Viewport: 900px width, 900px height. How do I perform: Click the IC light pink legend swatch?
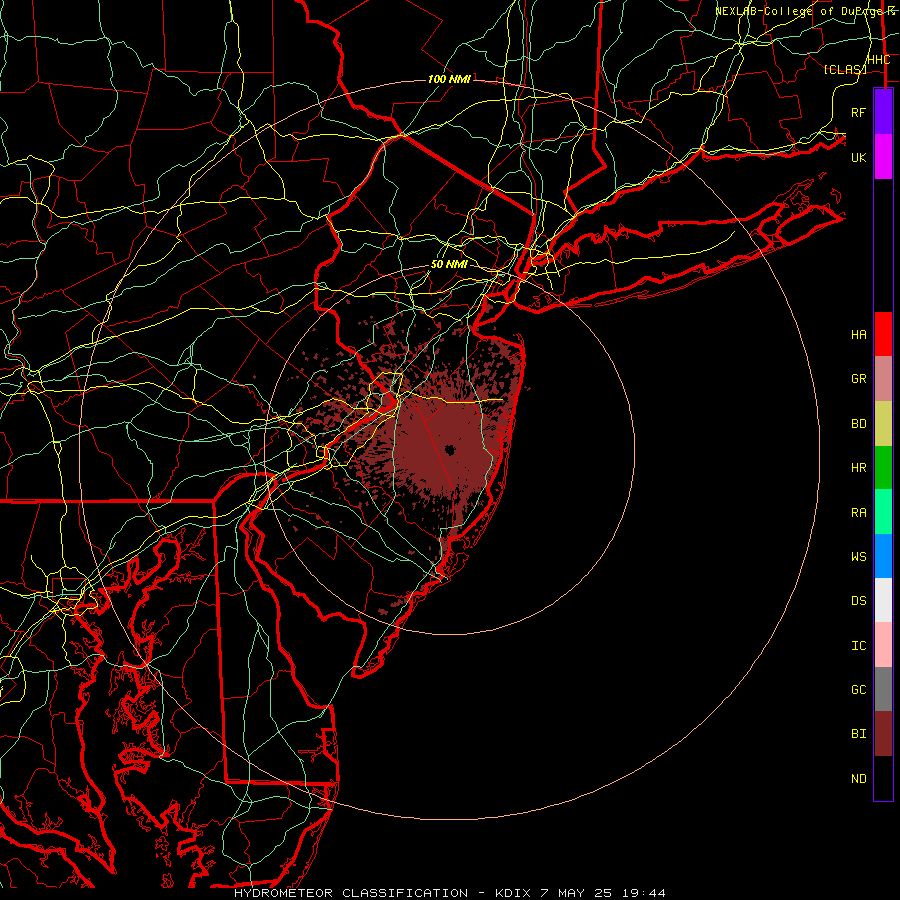[x=883, y=645]
